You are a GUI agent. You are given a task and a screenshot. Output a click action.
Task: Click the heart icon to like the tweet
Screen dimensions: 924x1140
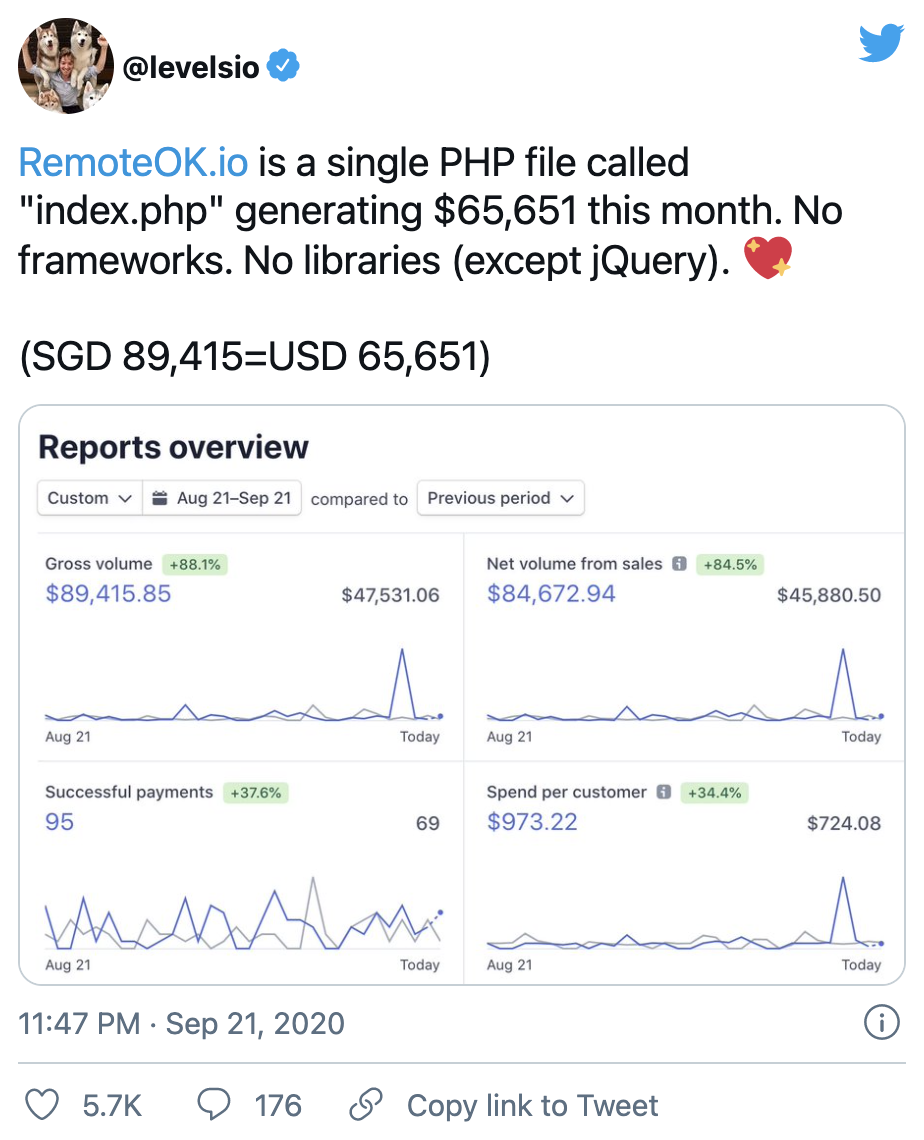tap(41, 1105)
